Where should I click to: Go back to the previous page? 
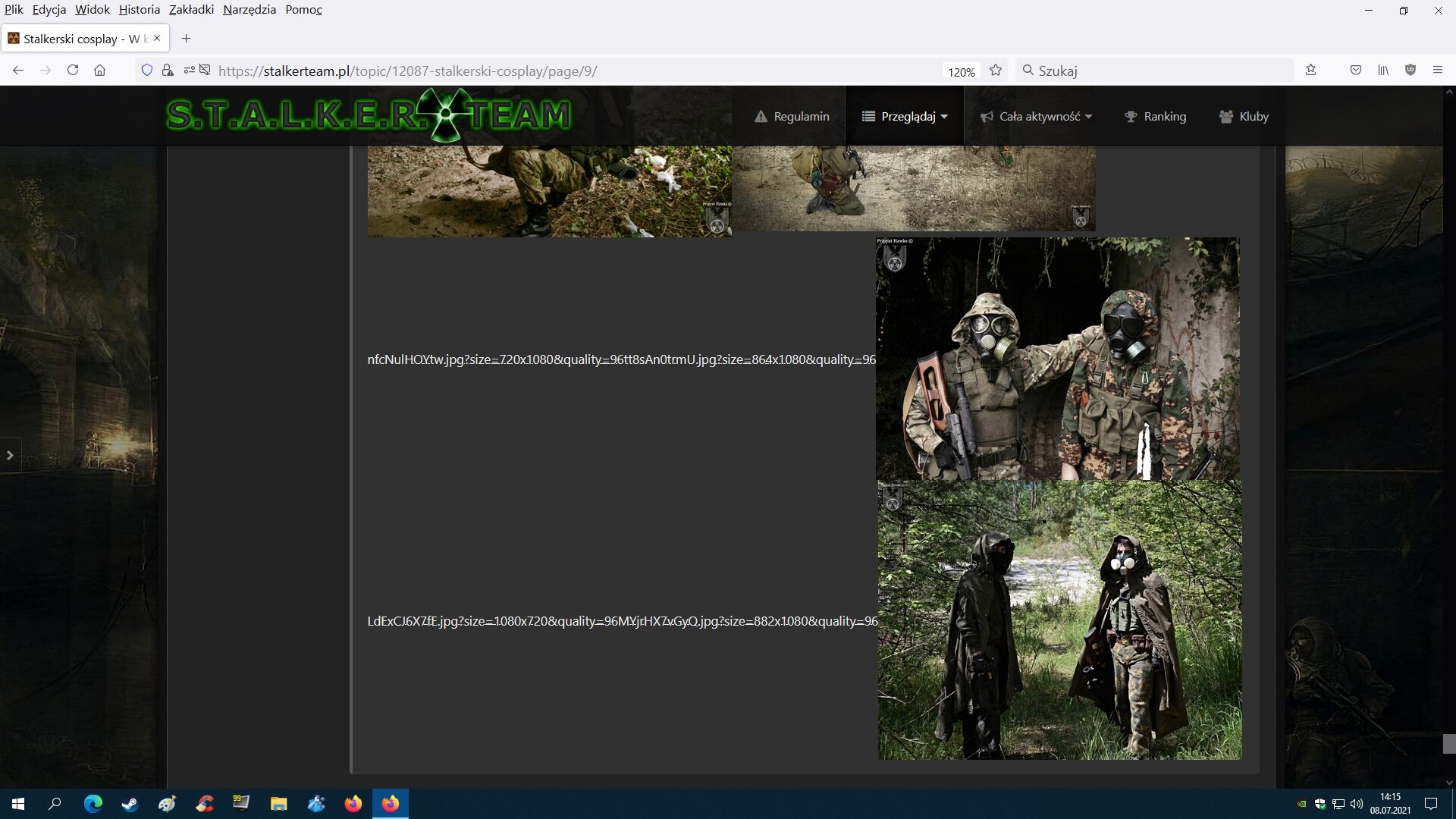[x=18, y=71]
